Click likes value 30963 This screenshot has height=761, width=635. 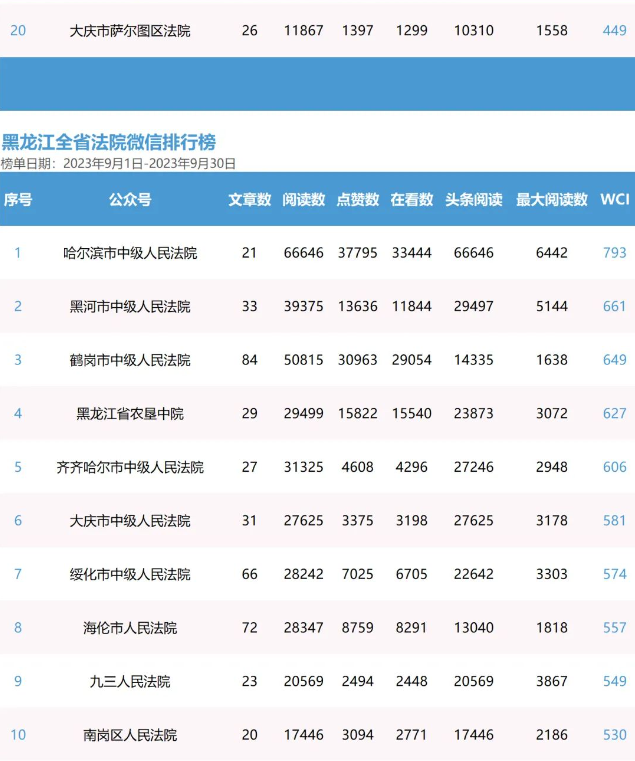click(357, 360)
